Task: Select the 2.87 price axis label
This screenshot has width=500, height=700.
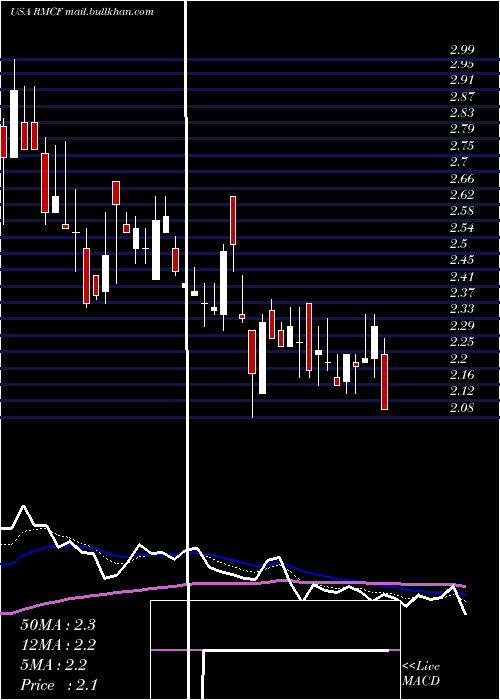Action: 462,96
